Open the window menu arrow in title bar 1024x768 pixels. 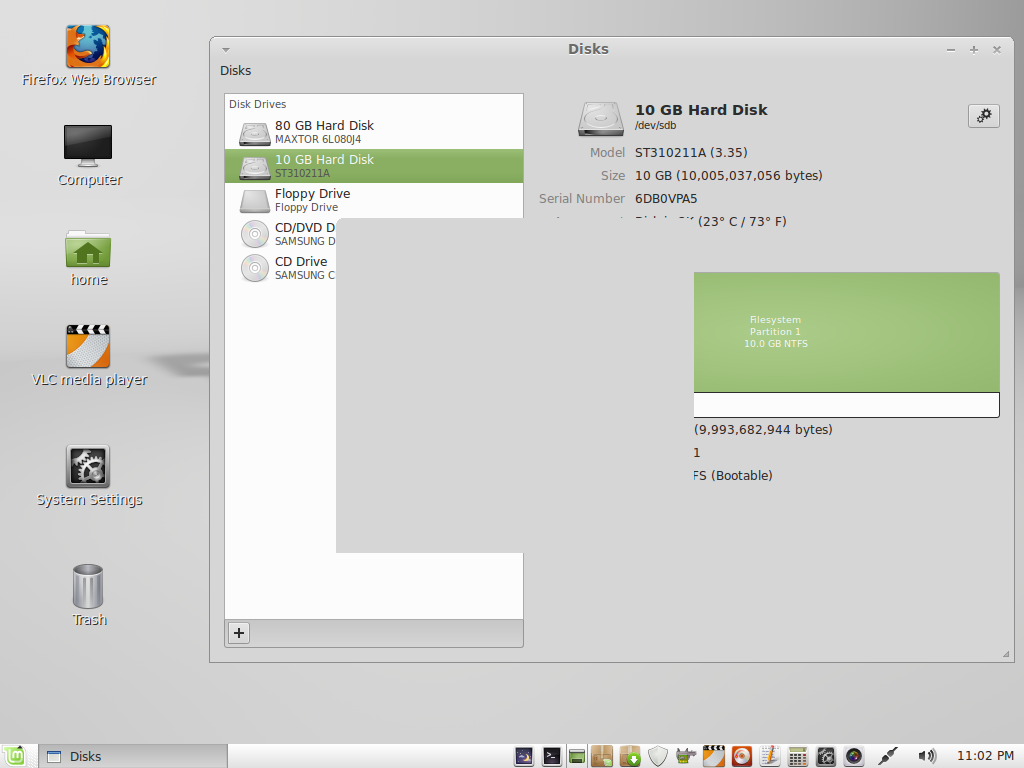coord(226,50)
